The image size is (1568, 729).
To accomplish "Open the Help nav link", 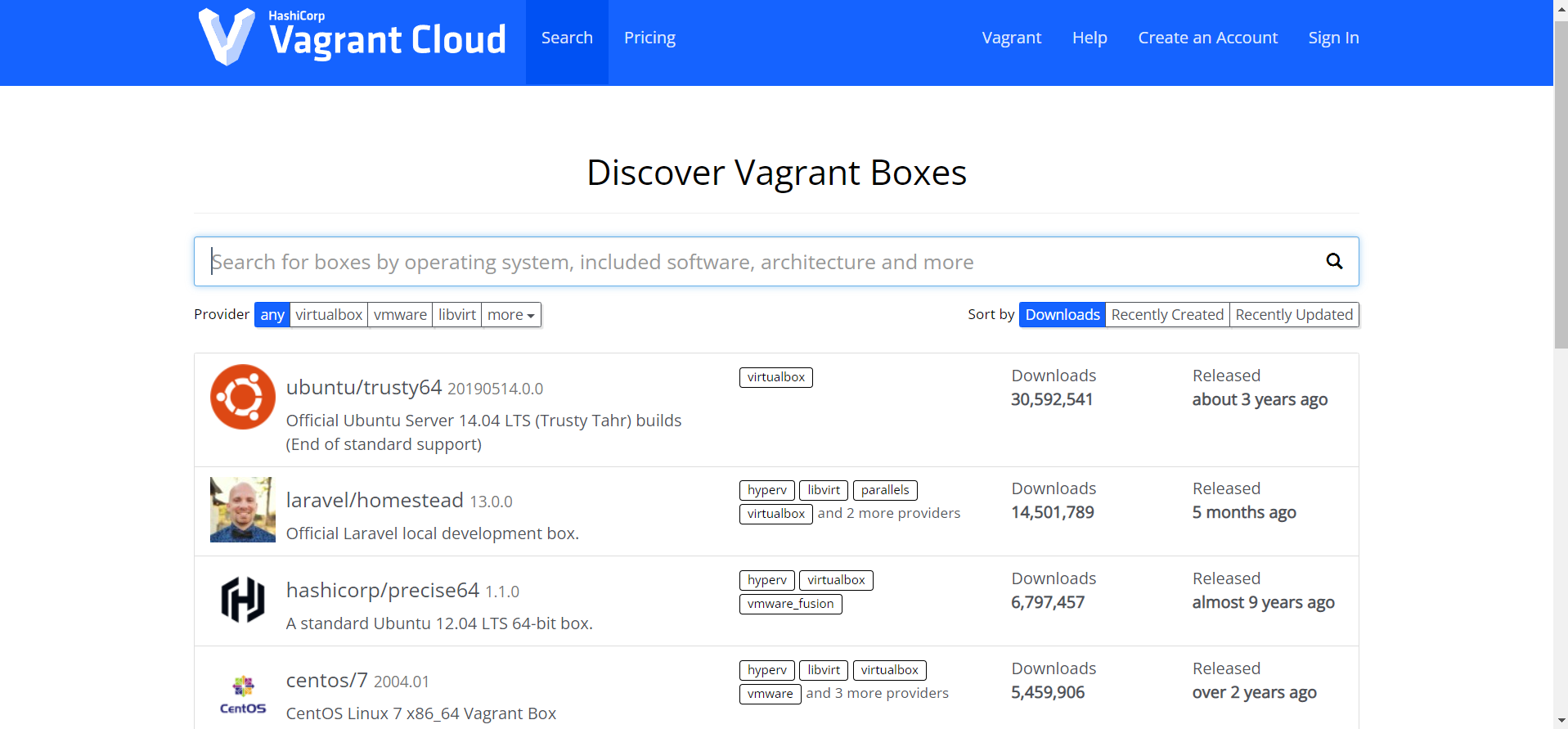I will click(x=1090, y=38).
